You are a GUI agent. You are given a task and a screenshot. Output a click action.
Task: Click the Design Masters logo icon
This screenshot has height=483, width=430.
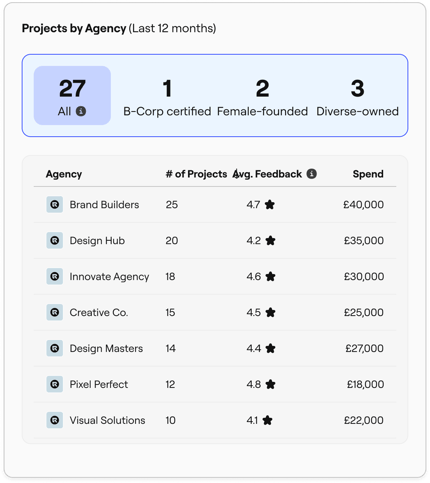55,348
